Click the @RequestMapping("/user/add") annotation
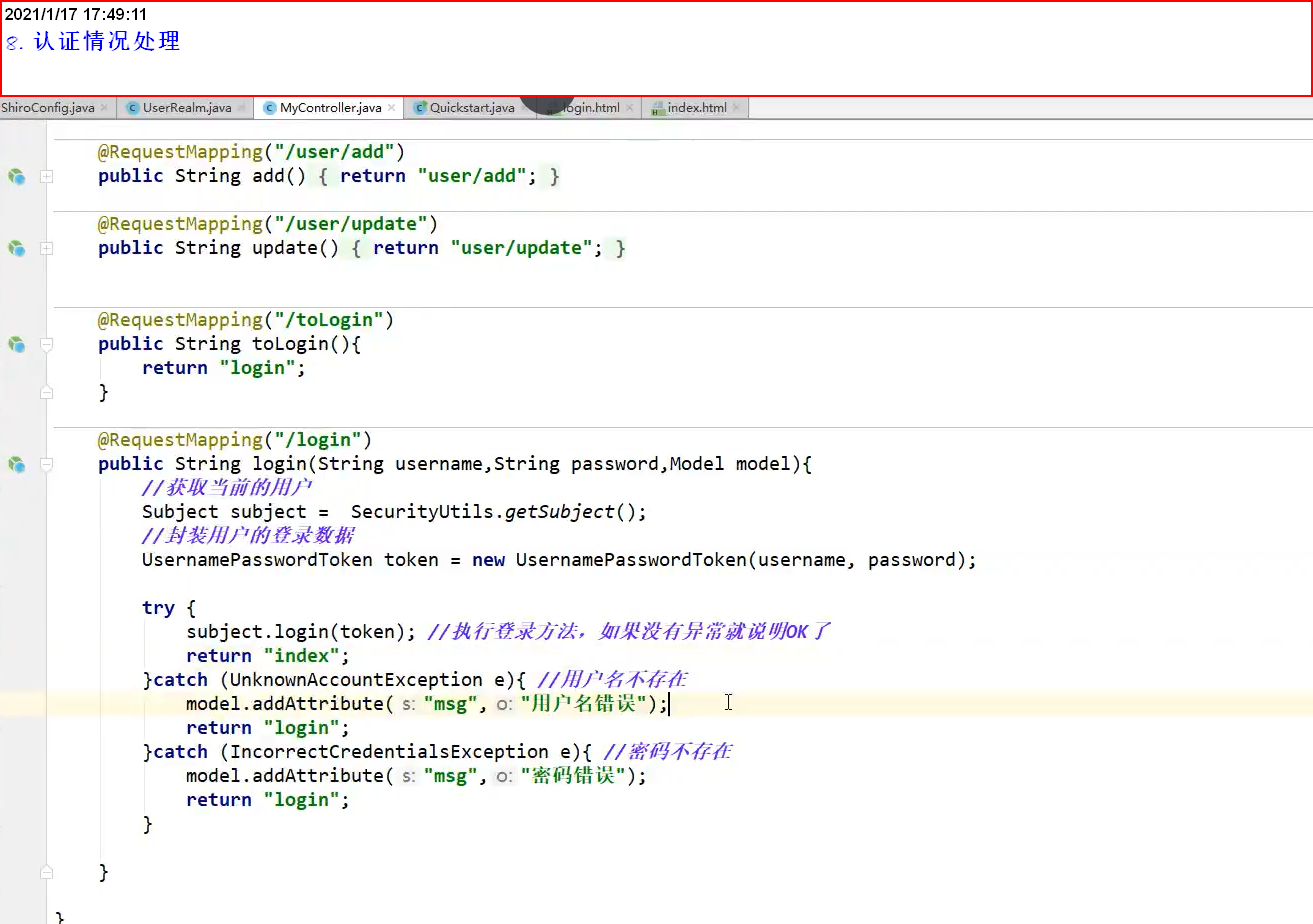This screenshot has height=924, width=1313. [251, 152]
